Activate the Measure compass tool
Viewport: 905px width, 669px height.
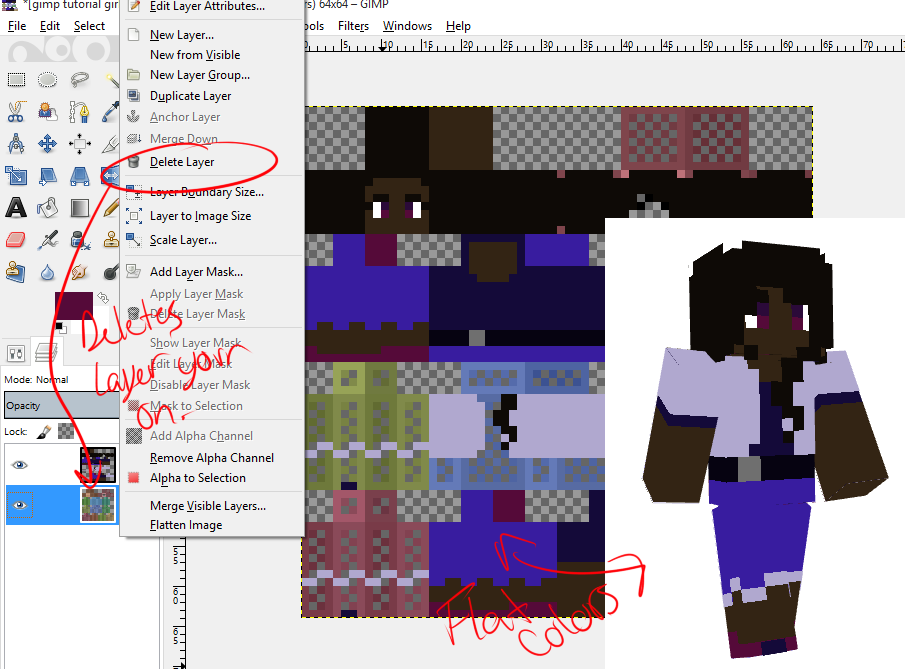[x=16, y=143]
